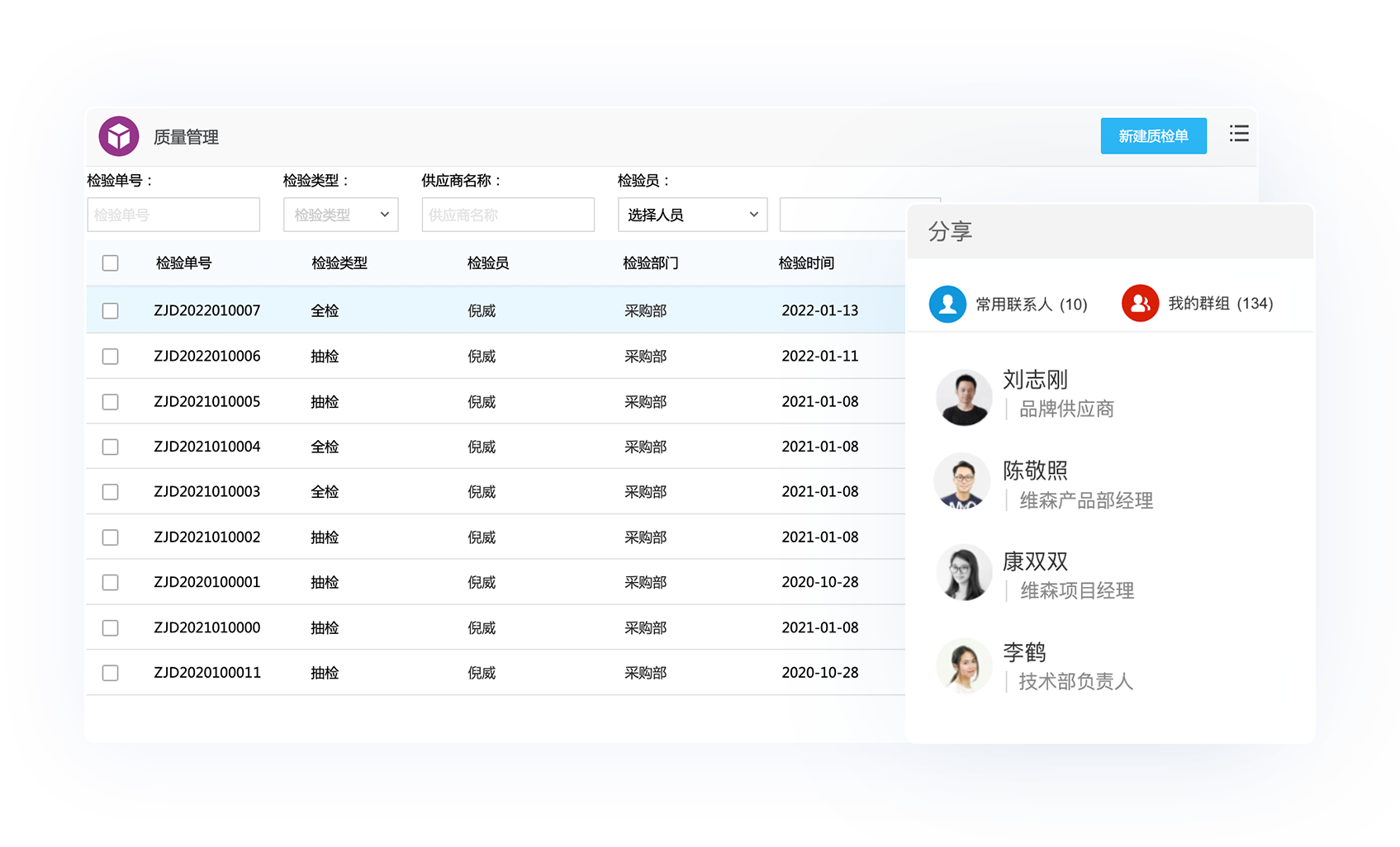The width and height of the screenshot is (1400, 847).
Task: Switch to 常用联系人 (10) tab
Action: [1031, 305]
